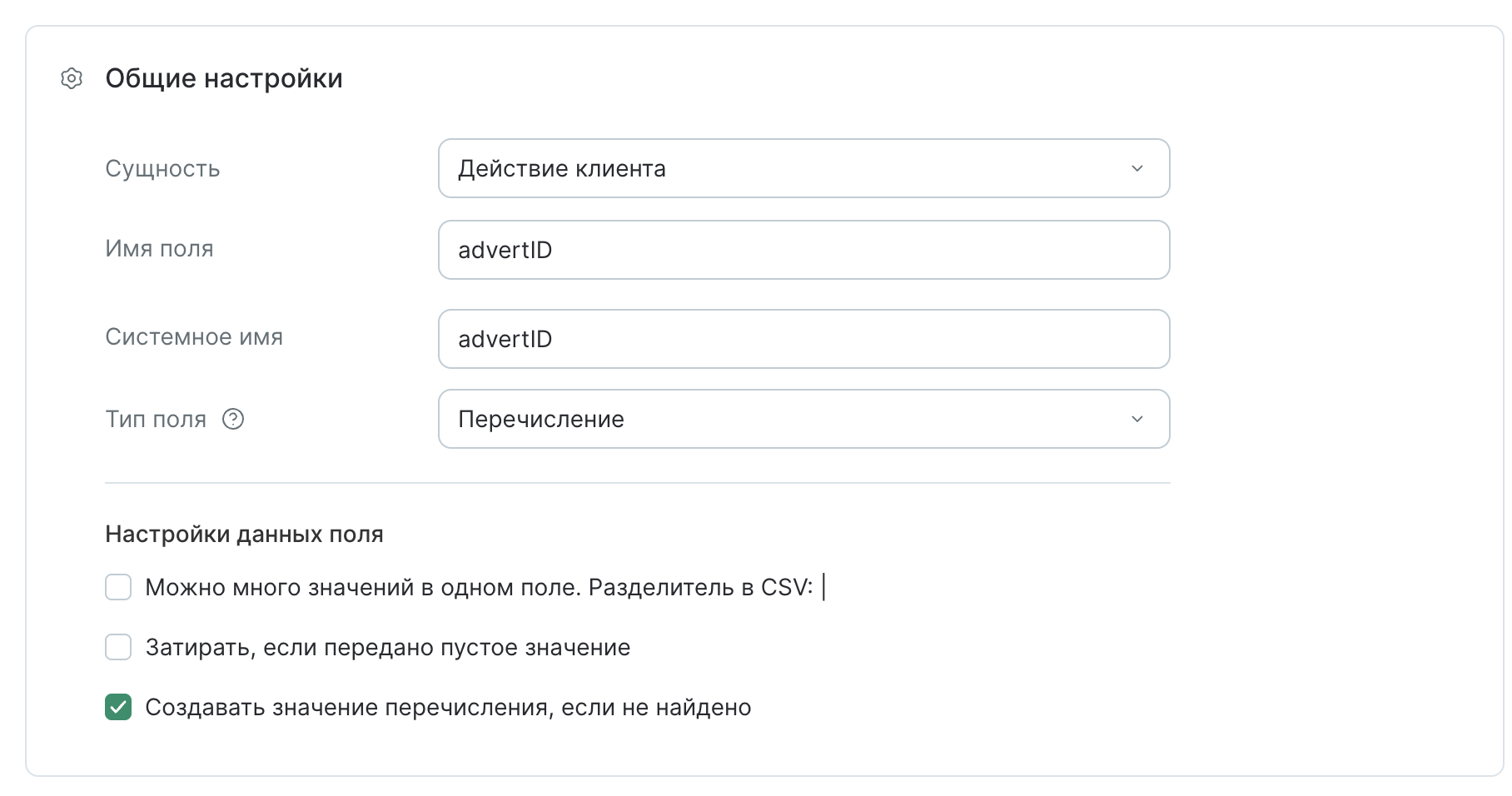Tick the Затирать если передано пустое значение checkbox
The height and width of the screenshot is (796, 1512).
(118, 647)
